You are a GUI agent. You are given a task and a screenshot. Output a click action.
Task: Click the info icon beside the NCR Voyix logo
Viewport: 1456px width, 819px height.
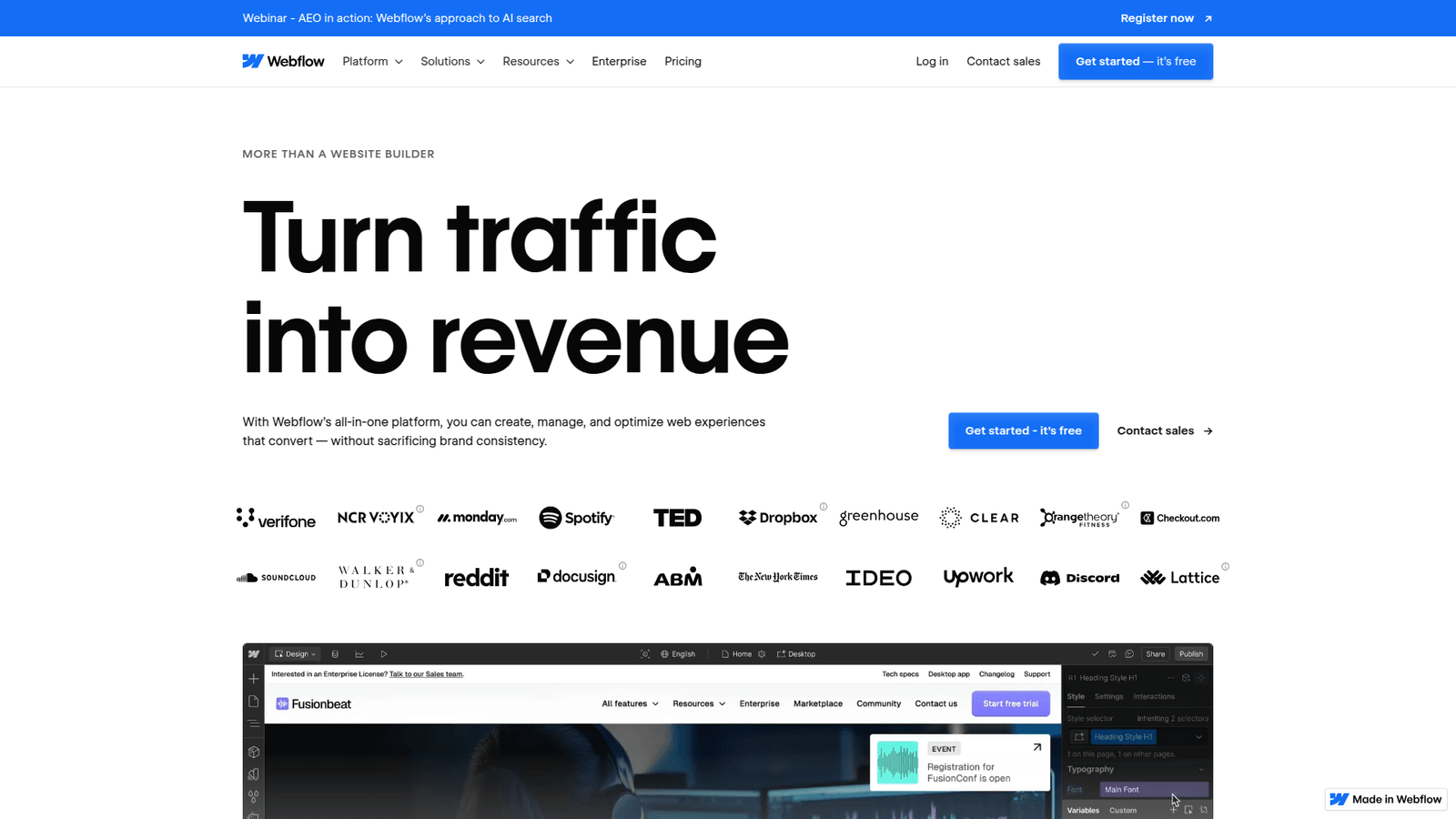click(420, 509)
